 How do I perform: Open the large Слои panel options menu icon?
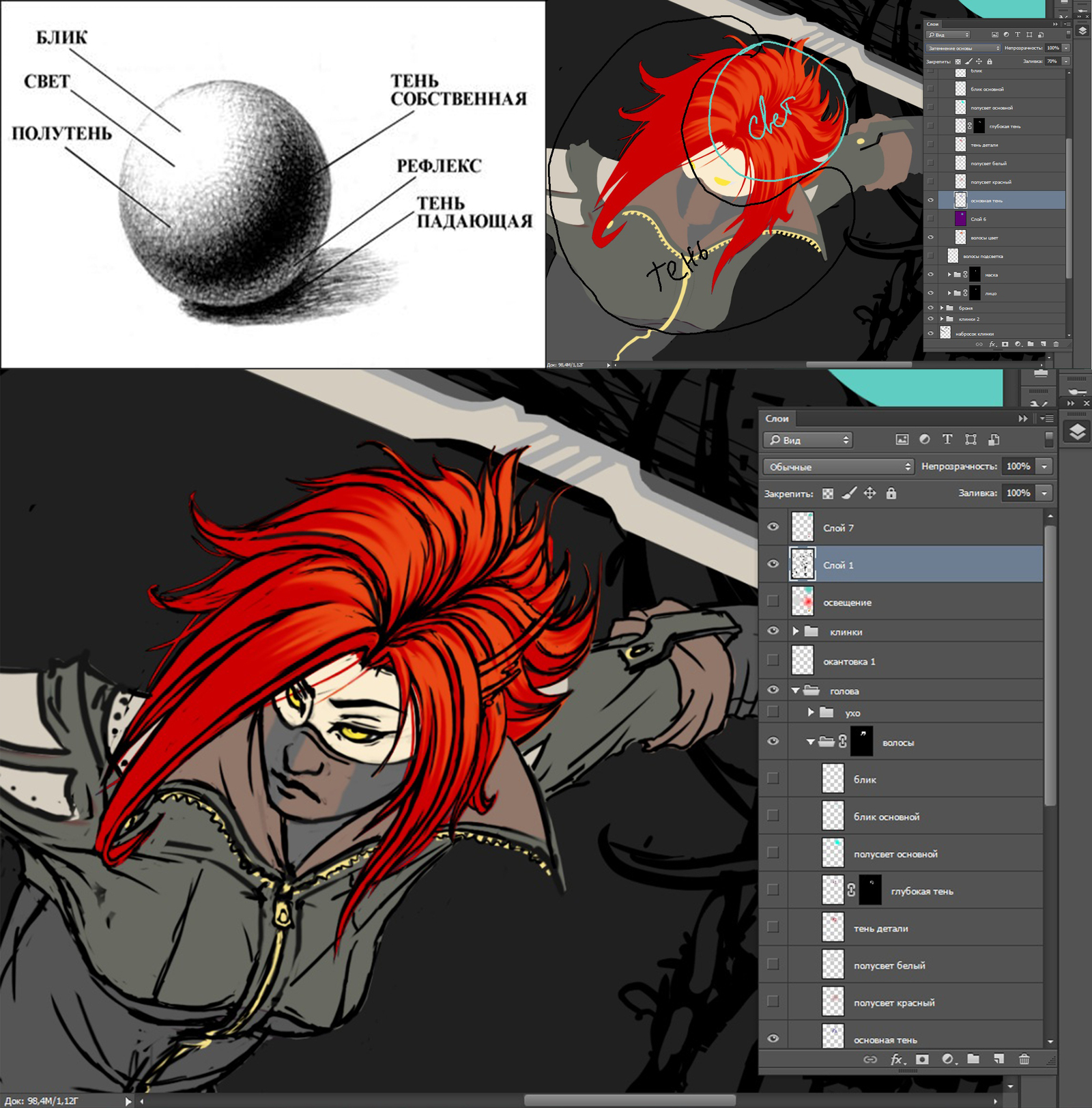point(1047,418)
